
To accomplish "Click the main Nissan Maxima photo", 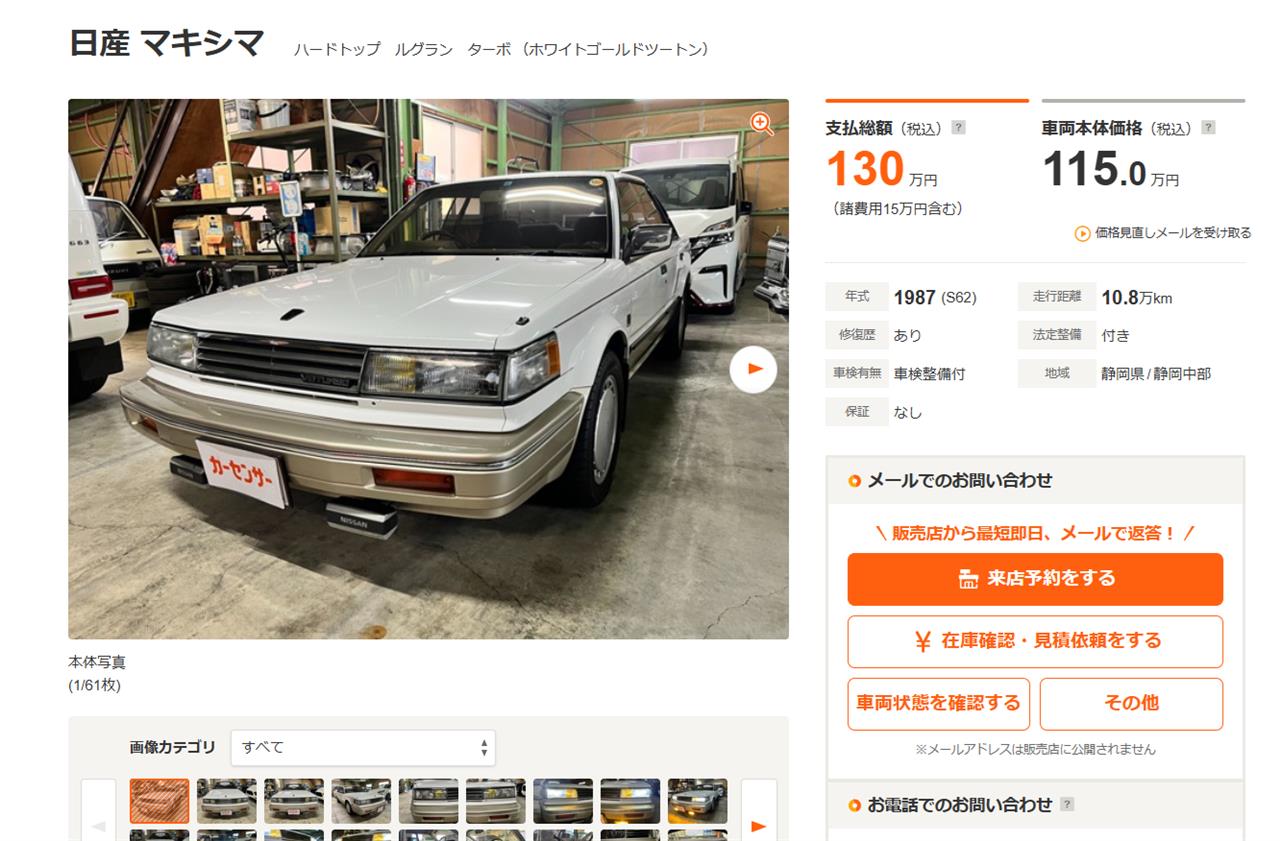I will pyautogui.click(x=428, y=369).
